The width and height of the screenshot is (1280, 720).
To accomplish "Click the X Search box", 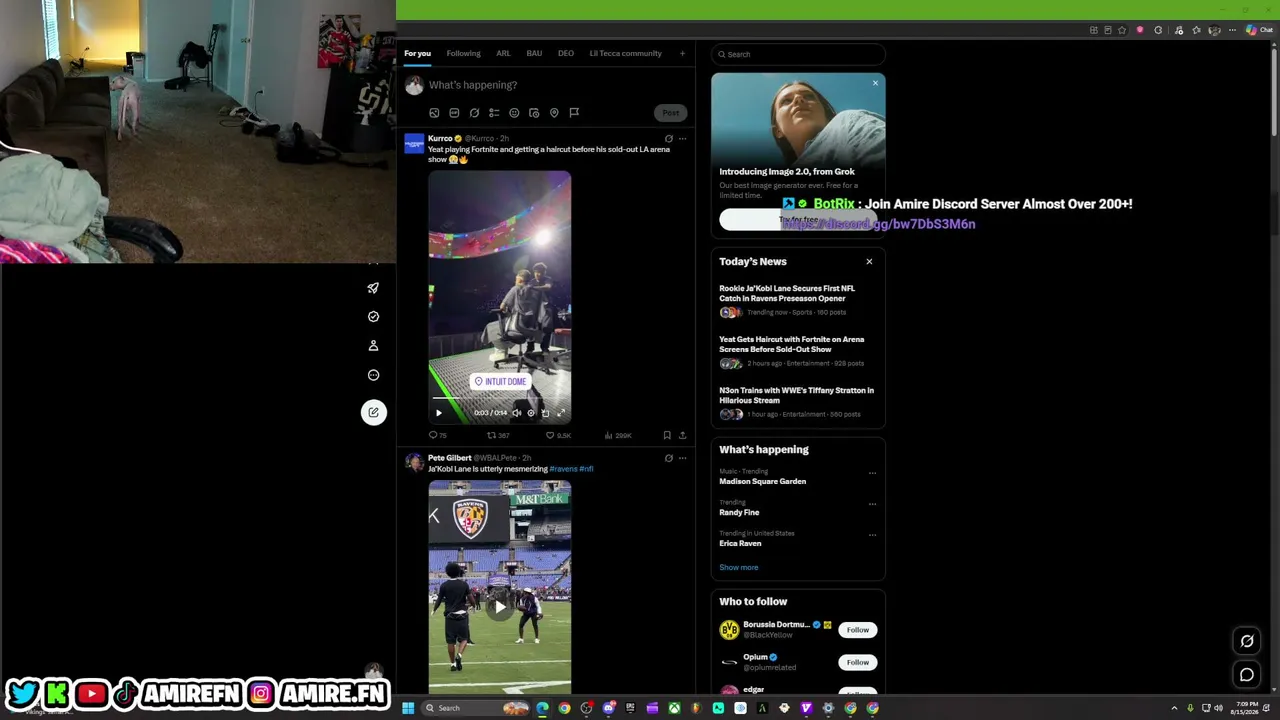I will pyautogui.click(x=798, y=54).
